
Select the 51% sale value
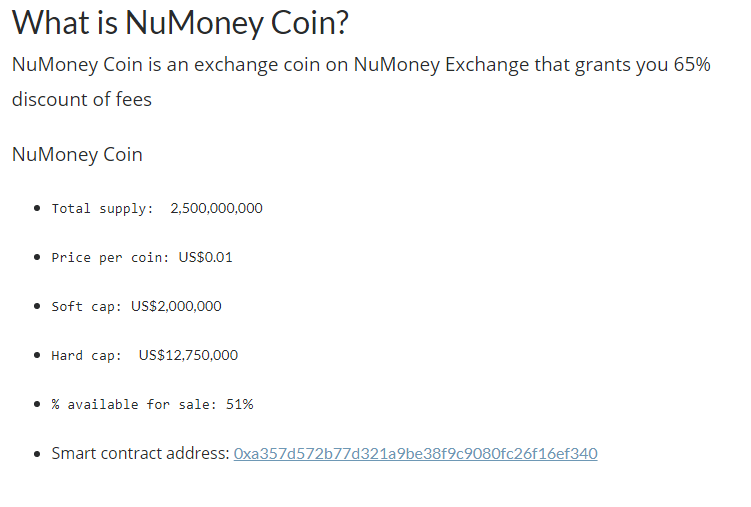239,405
